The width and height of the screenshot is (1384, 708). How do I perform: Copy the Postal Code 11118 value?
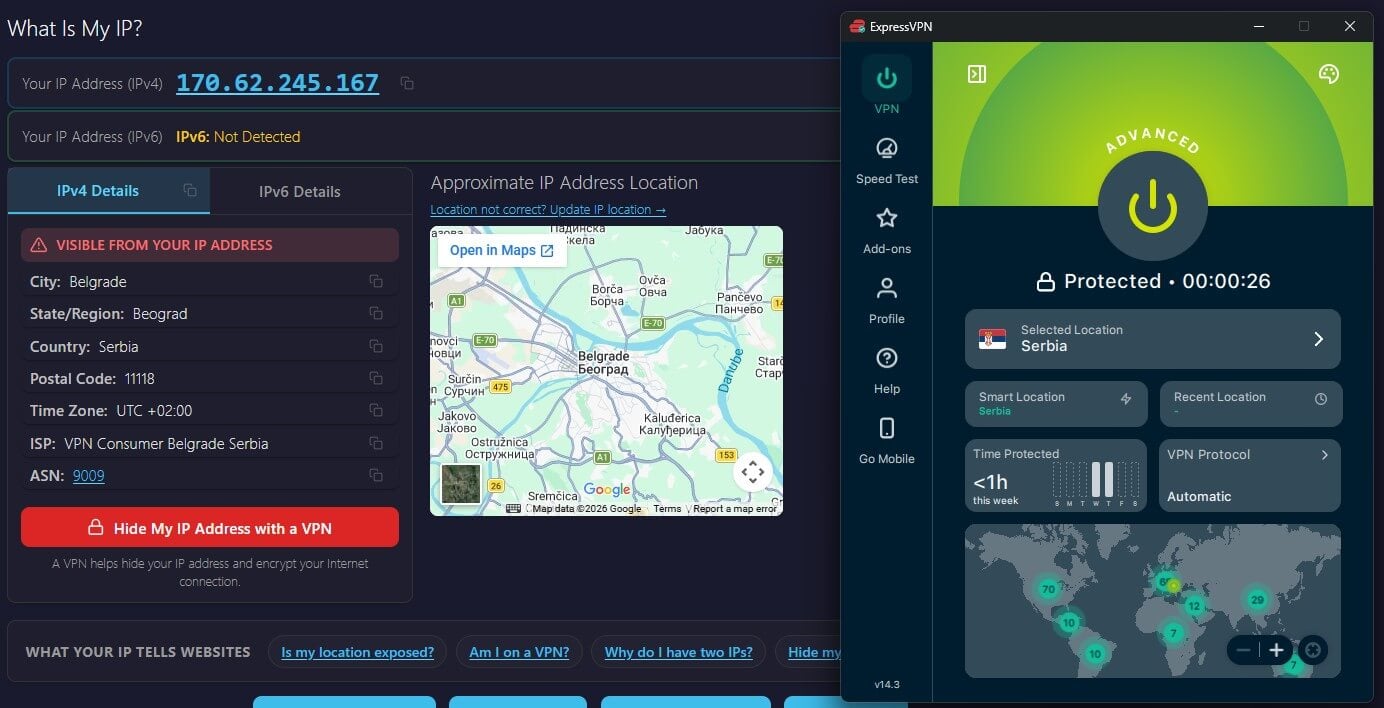376,378
